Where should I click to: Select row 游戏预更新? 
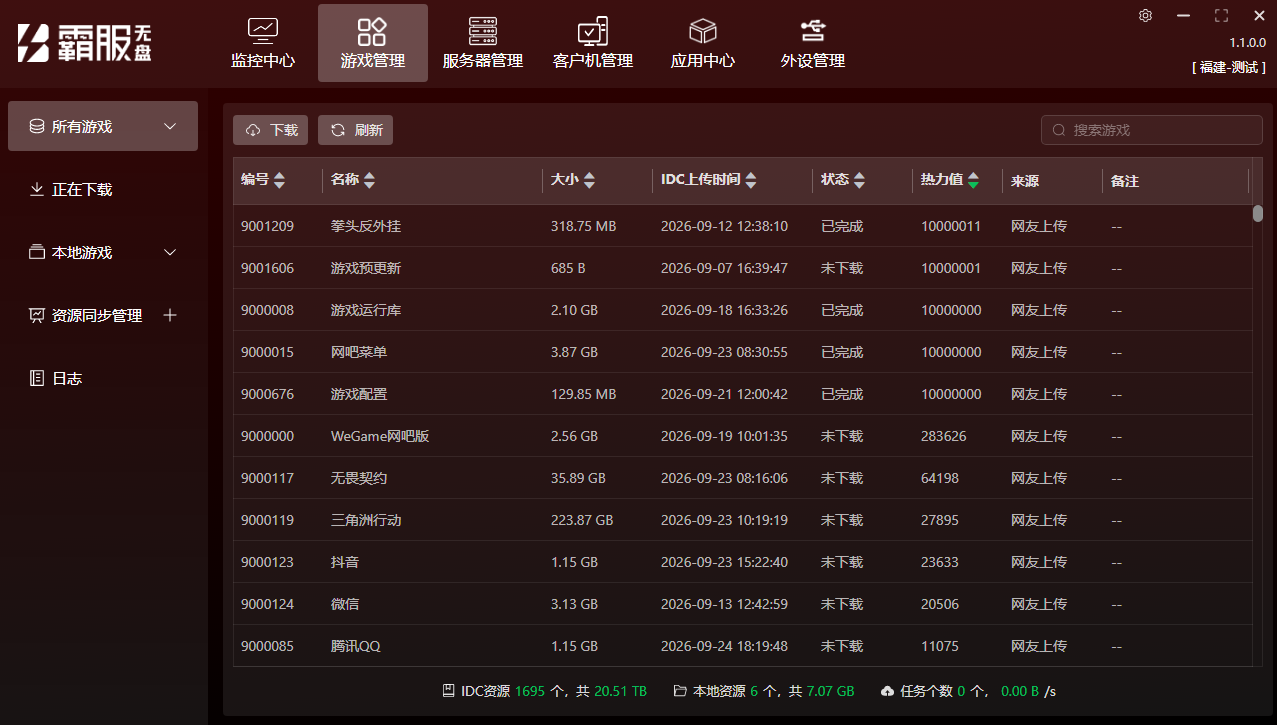pyautogui.click(x=742, y=268)
